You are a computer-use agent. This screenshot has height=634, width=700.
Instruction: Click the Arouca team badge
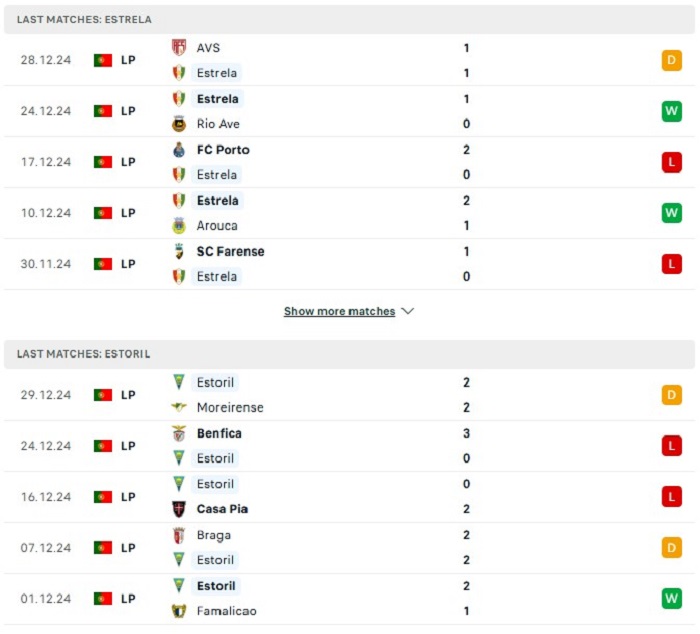pyautogui.click(x=179, y=225)
